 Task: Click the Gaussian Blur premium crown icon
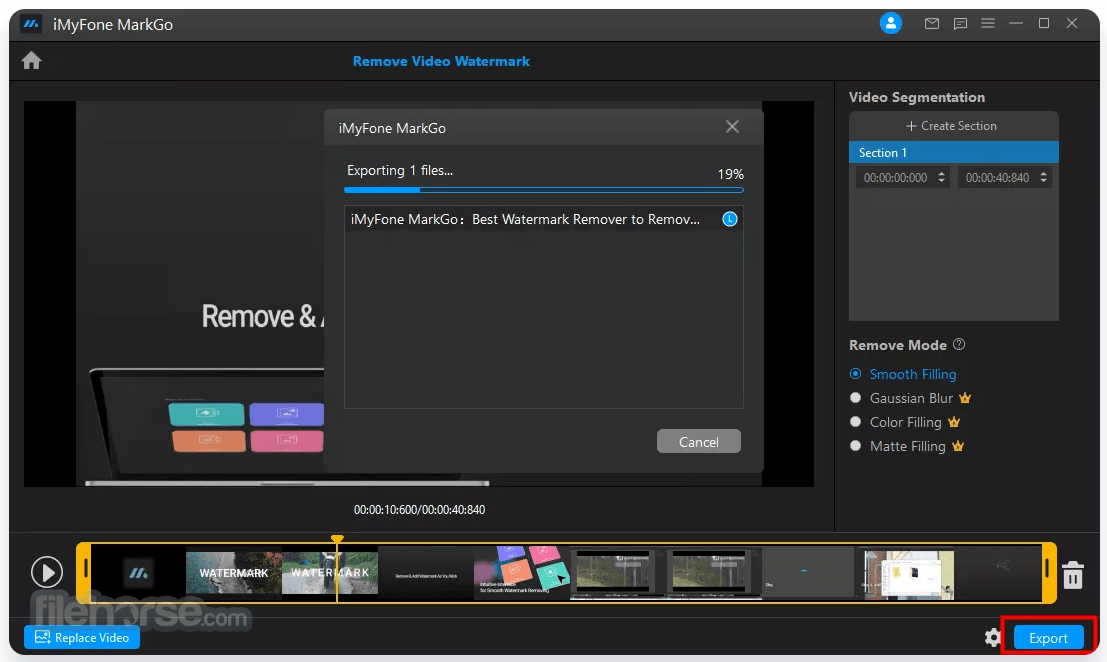(x=965, y=398)
